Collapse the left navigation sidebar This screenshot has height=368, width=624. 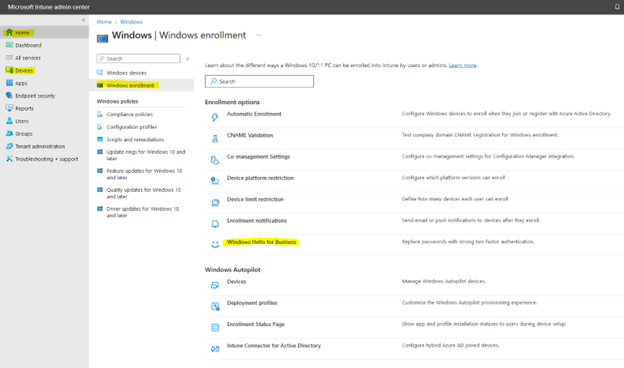click(x=83, y=20)
